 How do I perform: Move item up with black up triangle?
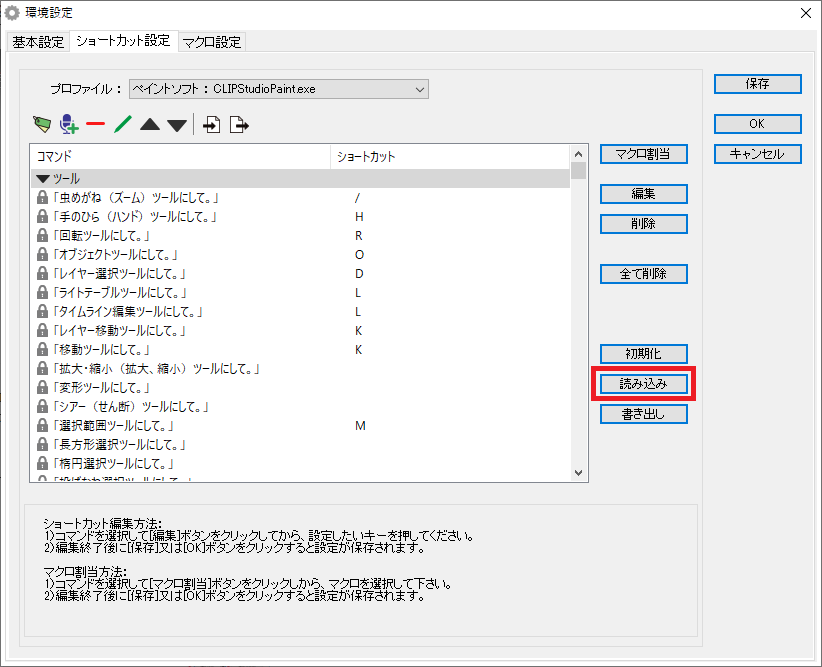point(149,125)
